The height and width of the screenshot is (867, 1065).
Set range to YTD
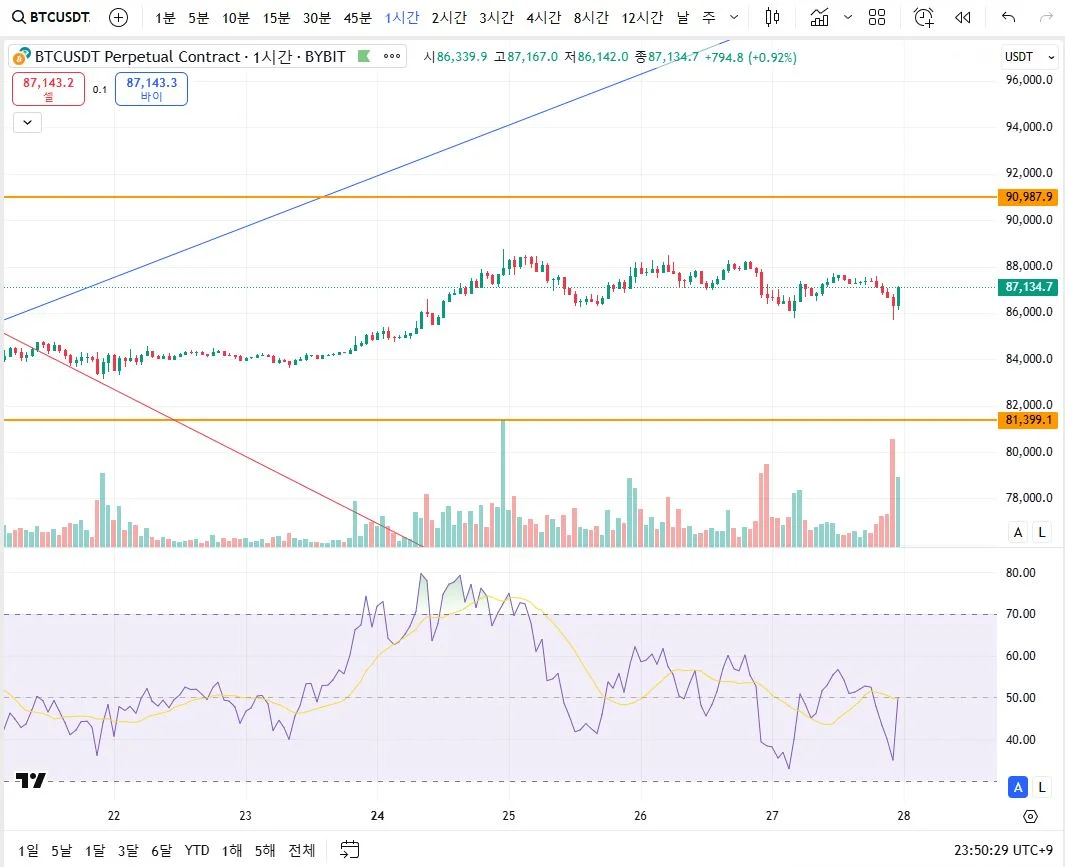197,851
